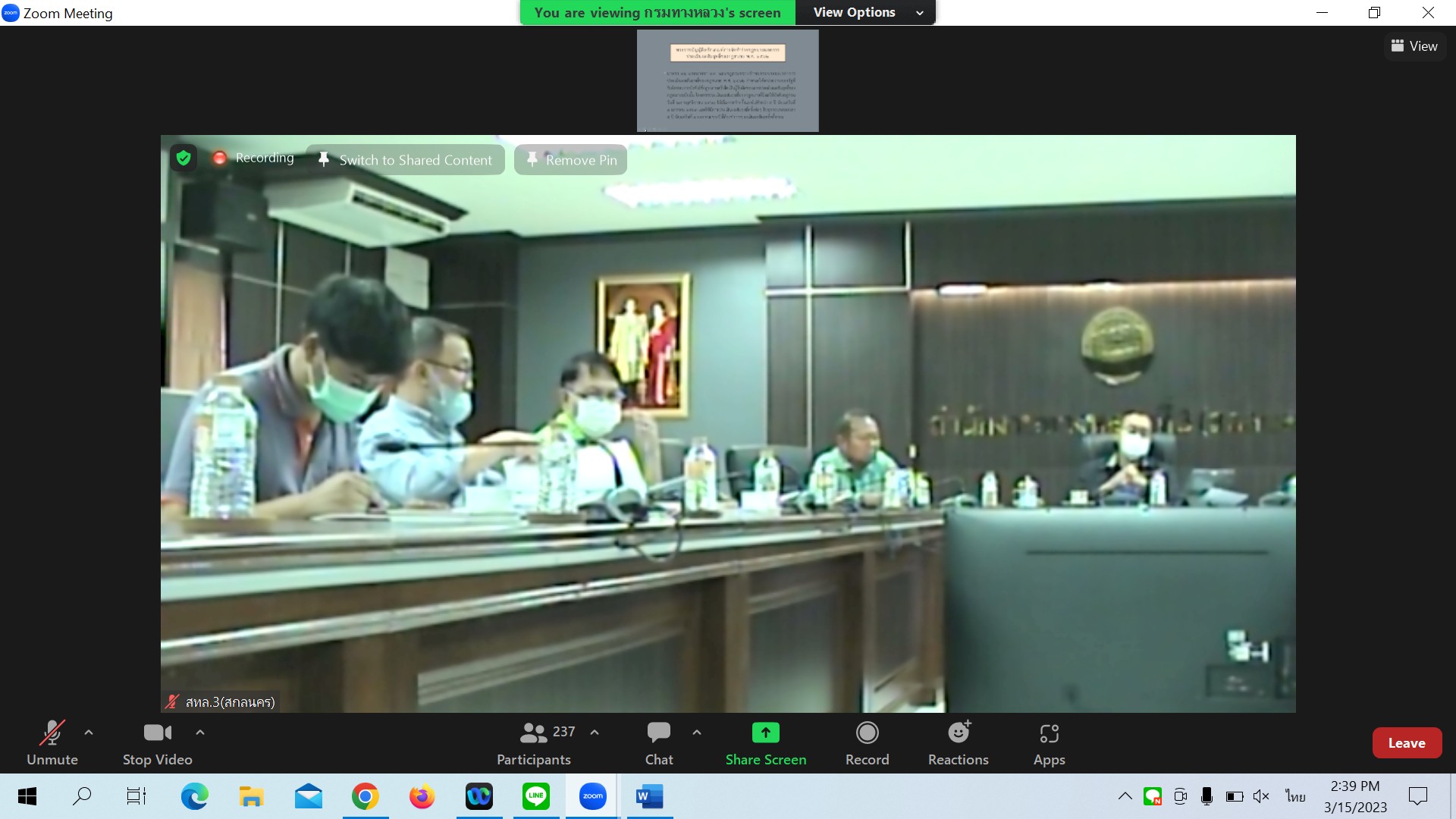Start recording with the Record button

click(867, 742)
